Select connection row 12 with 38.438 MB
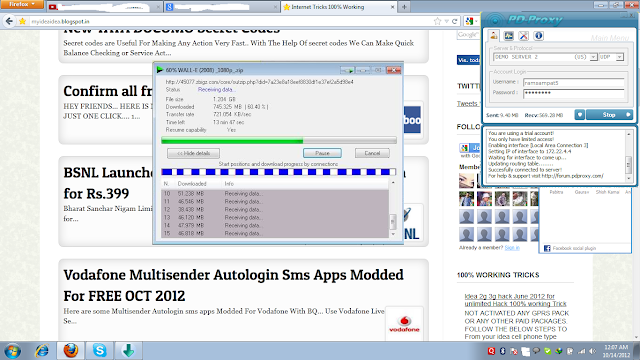Screen dimensions: 640x360 point(276,209)
